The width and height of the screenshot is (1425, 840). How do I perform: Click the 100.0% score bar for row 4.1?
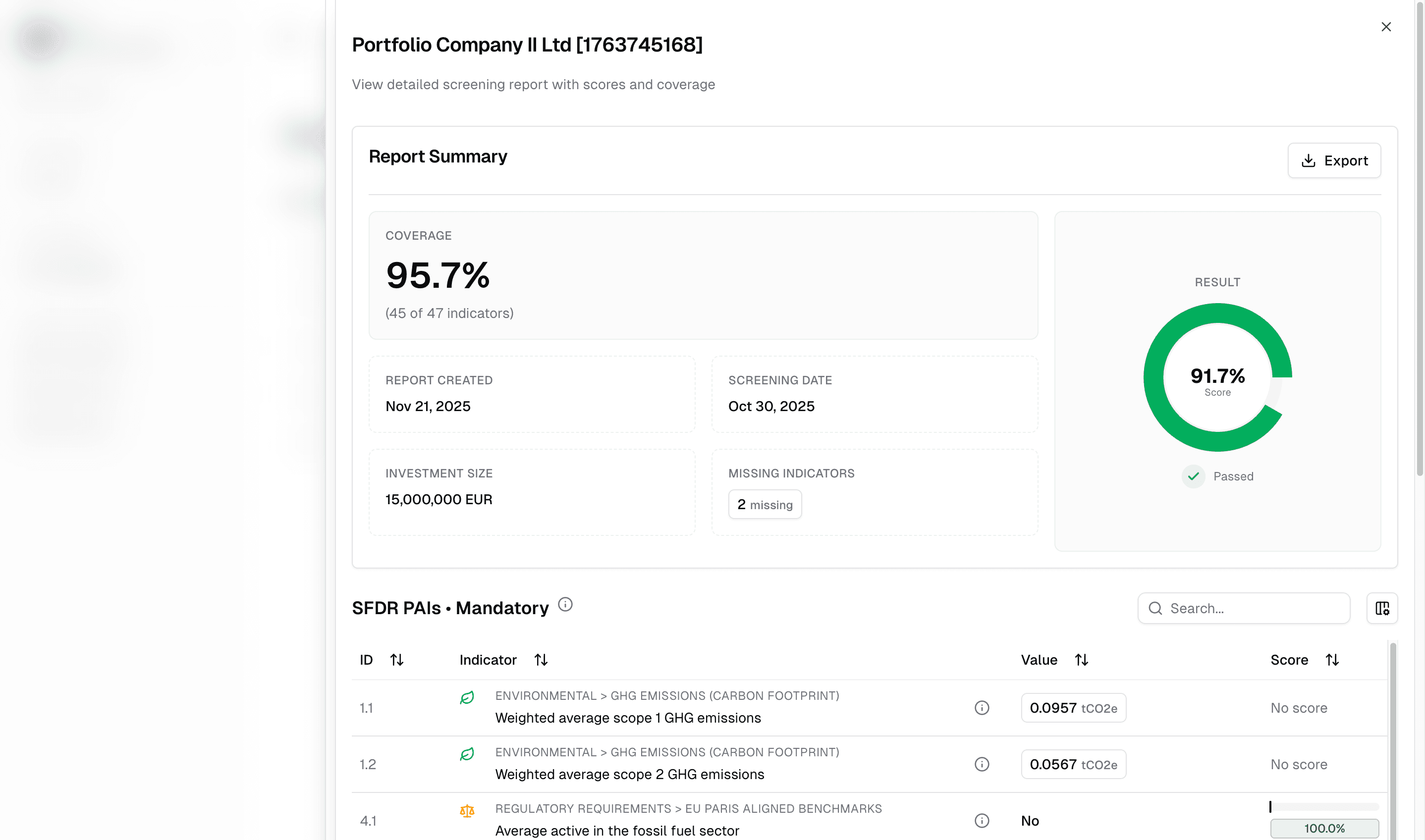pyautogui.click(x=1323, y=828)
